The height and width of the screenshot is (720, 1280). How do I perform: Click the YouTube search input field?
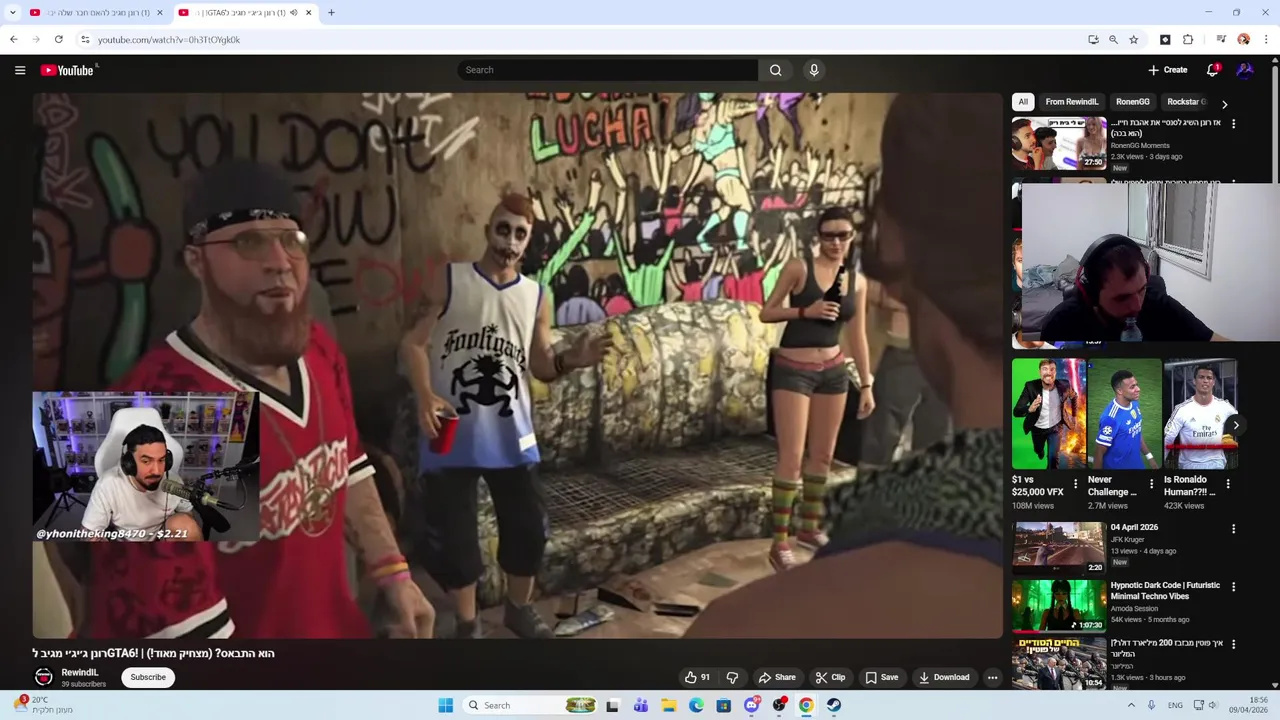point(608,70)
